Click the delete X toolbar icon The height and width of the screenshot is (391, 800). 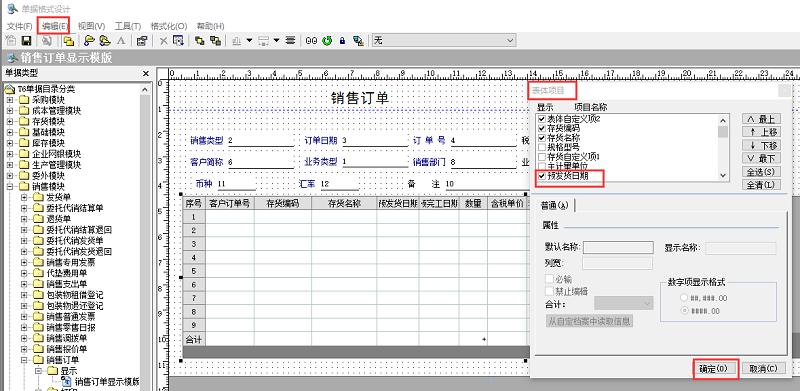coord(164,40)
